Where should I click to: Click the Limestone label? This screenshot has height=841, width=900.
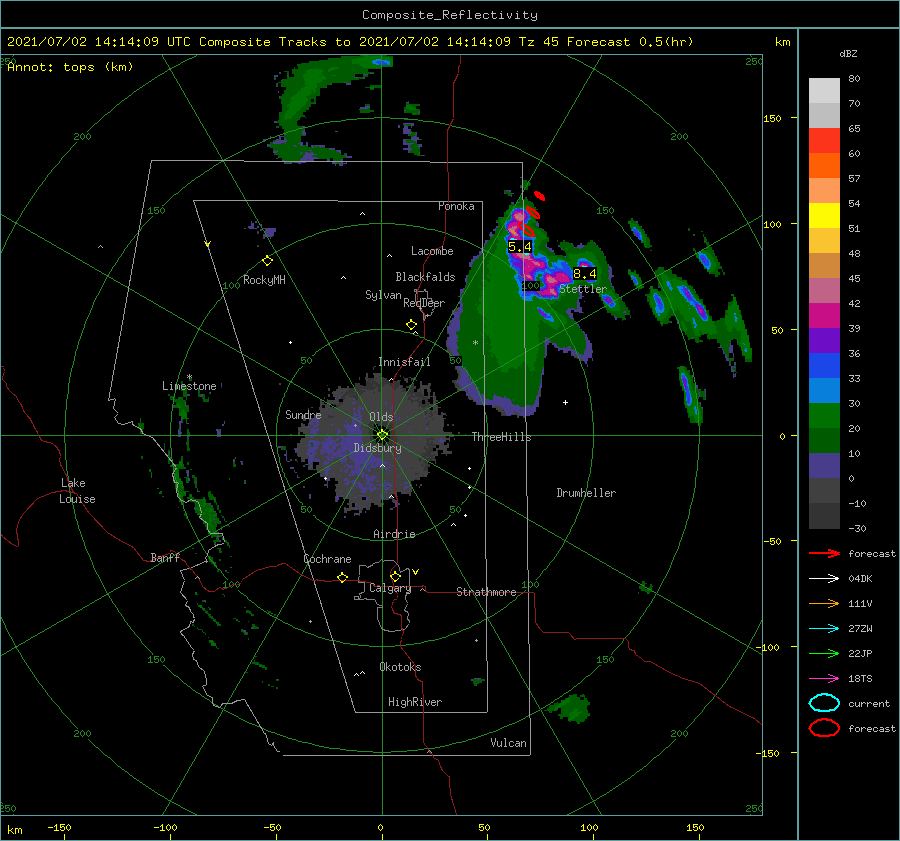(189, 386)
